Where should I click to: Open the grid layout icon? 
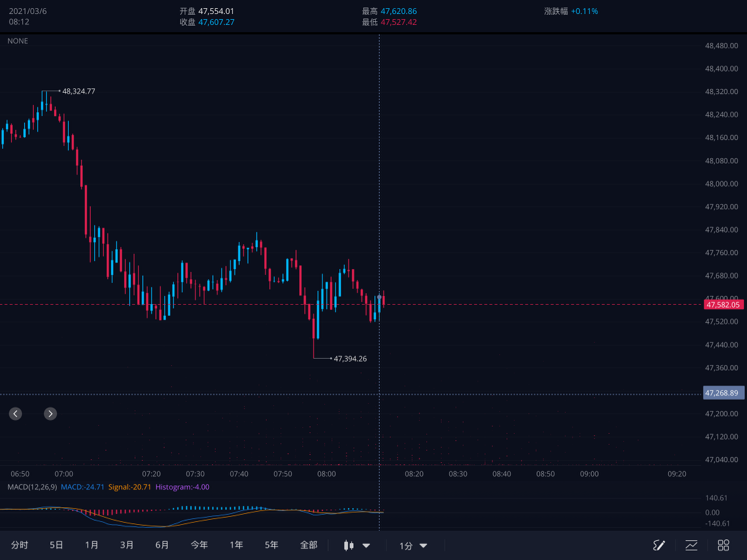tap(723, 545)
